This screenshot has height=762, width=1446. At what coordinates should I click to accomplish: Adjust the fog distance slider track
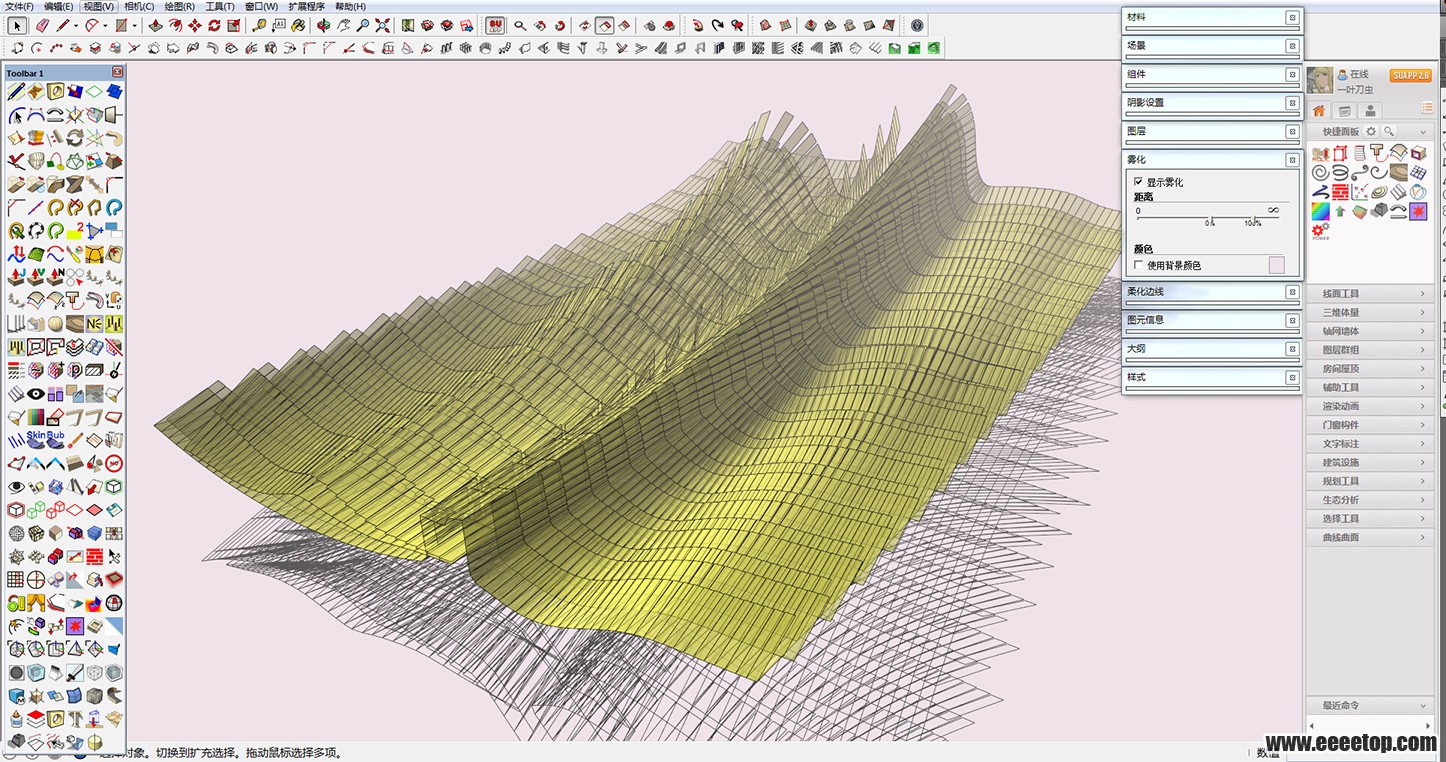pyautogui.click(x=1207, y=216)
